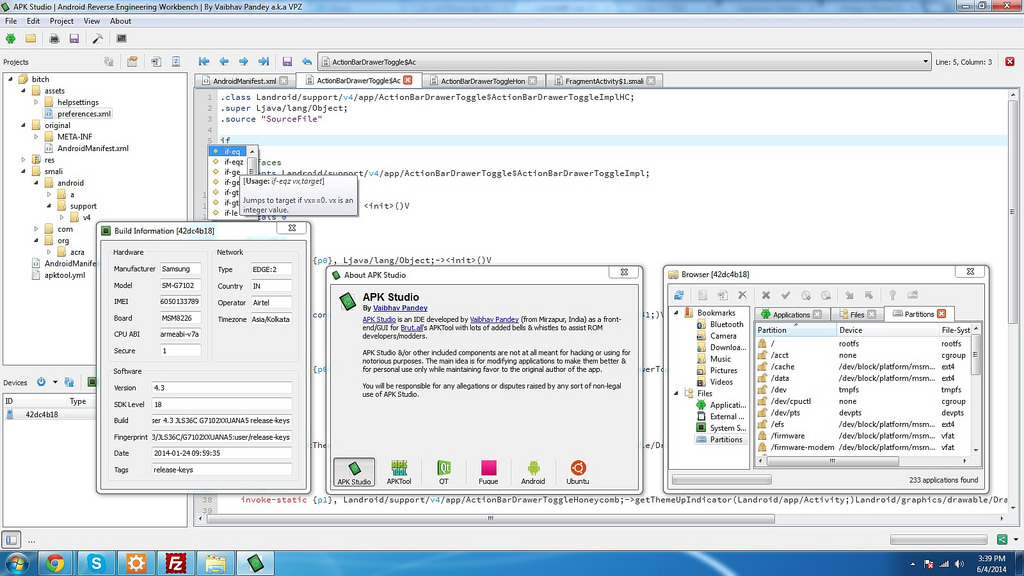
Task: Select APK Studio credit button in About dialog
Action: pyautogui.click(x=354, y=472)
